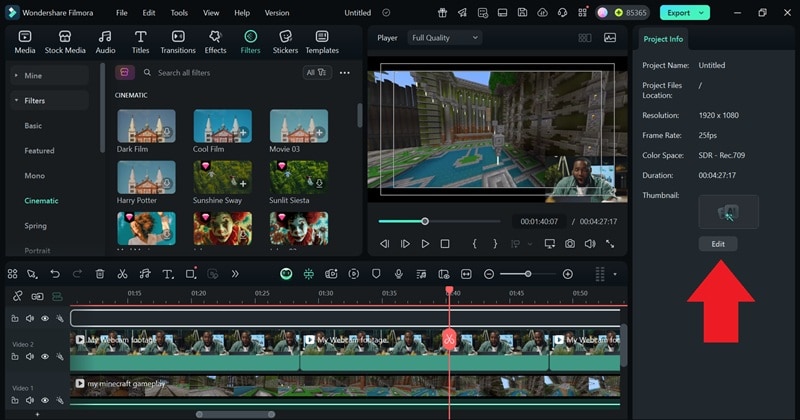This screenshot has width=800, height=420.
Task: Open the Full Quality dropdown
Action: pyautogui.click(x=445, y=38)
